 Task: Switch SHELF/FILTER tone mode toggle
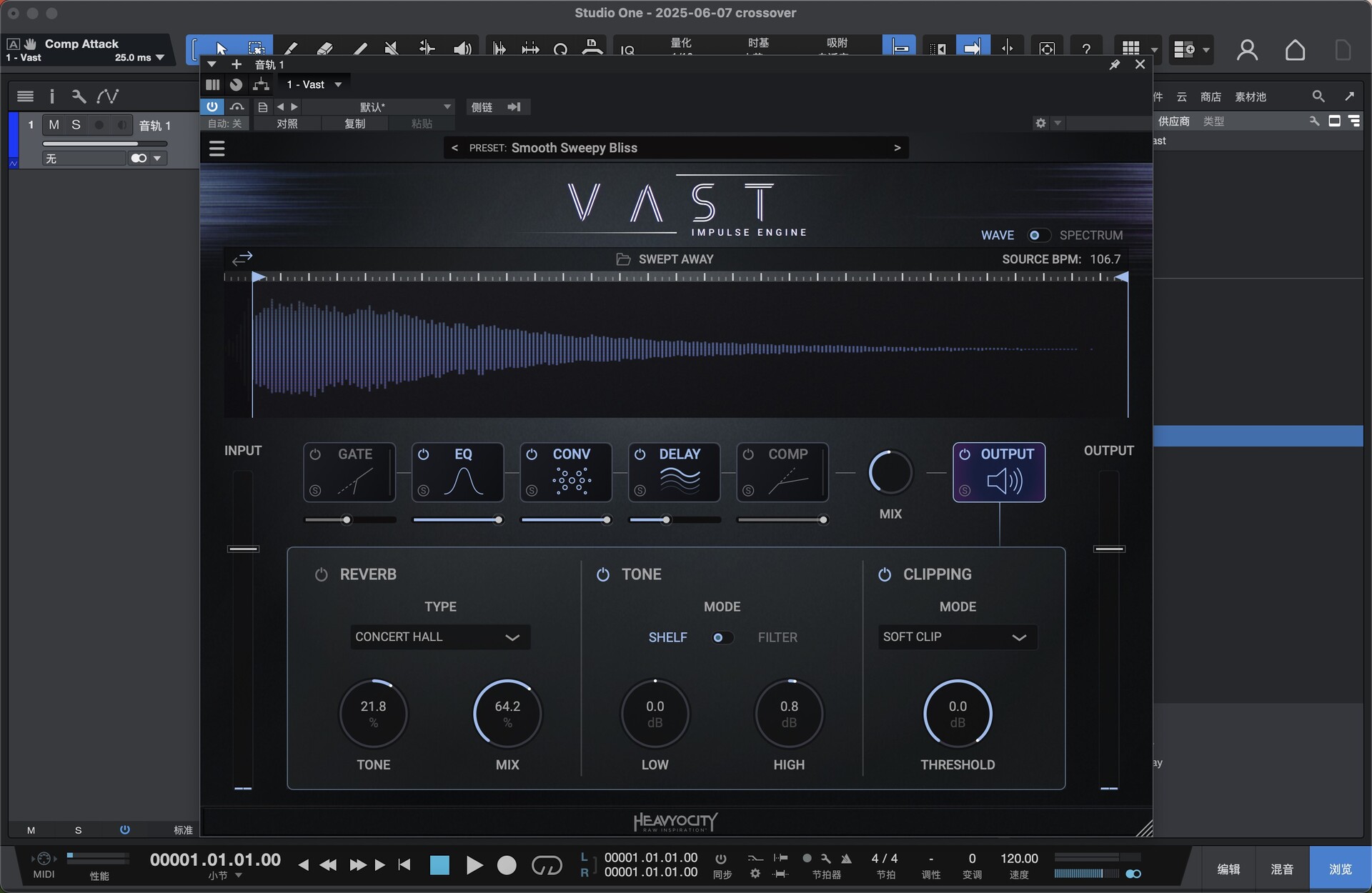pyautogui.click(x=722, y=637)
